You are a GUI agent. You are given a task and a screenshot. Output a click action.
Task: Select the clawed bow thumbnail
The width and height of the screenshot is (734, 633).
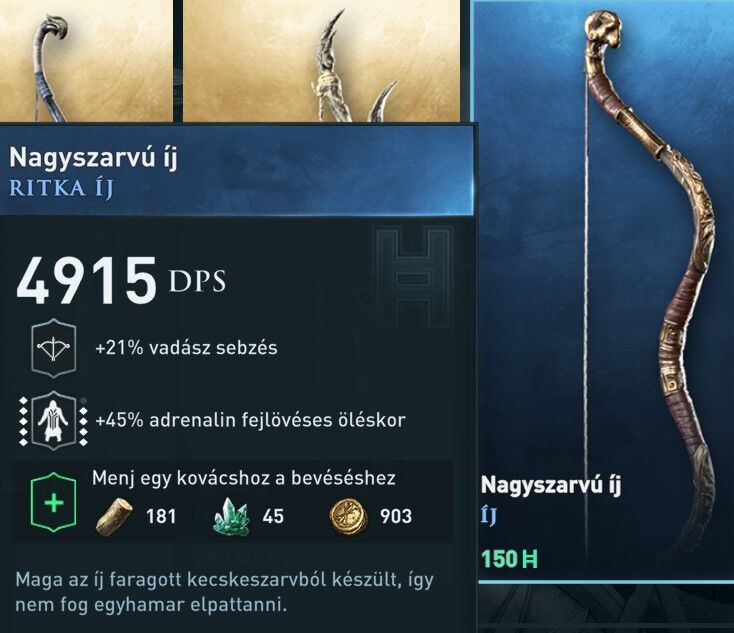[x=322, y=60]
